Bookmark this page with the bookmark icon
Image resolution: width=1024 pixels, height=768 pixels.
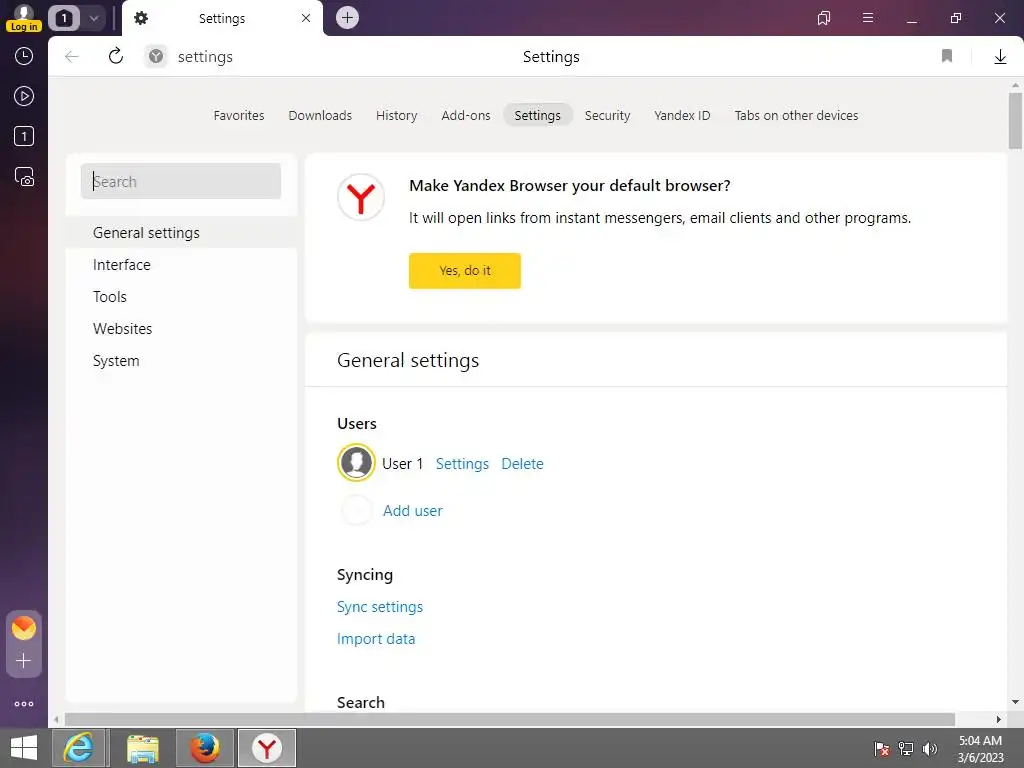point(947,56)
